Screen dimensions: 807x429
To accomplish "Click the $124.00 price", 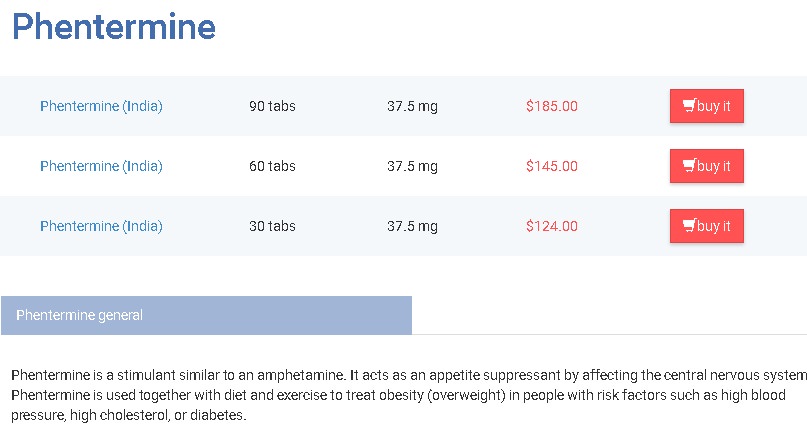I will pyautogui.click(x=552, y=226).
